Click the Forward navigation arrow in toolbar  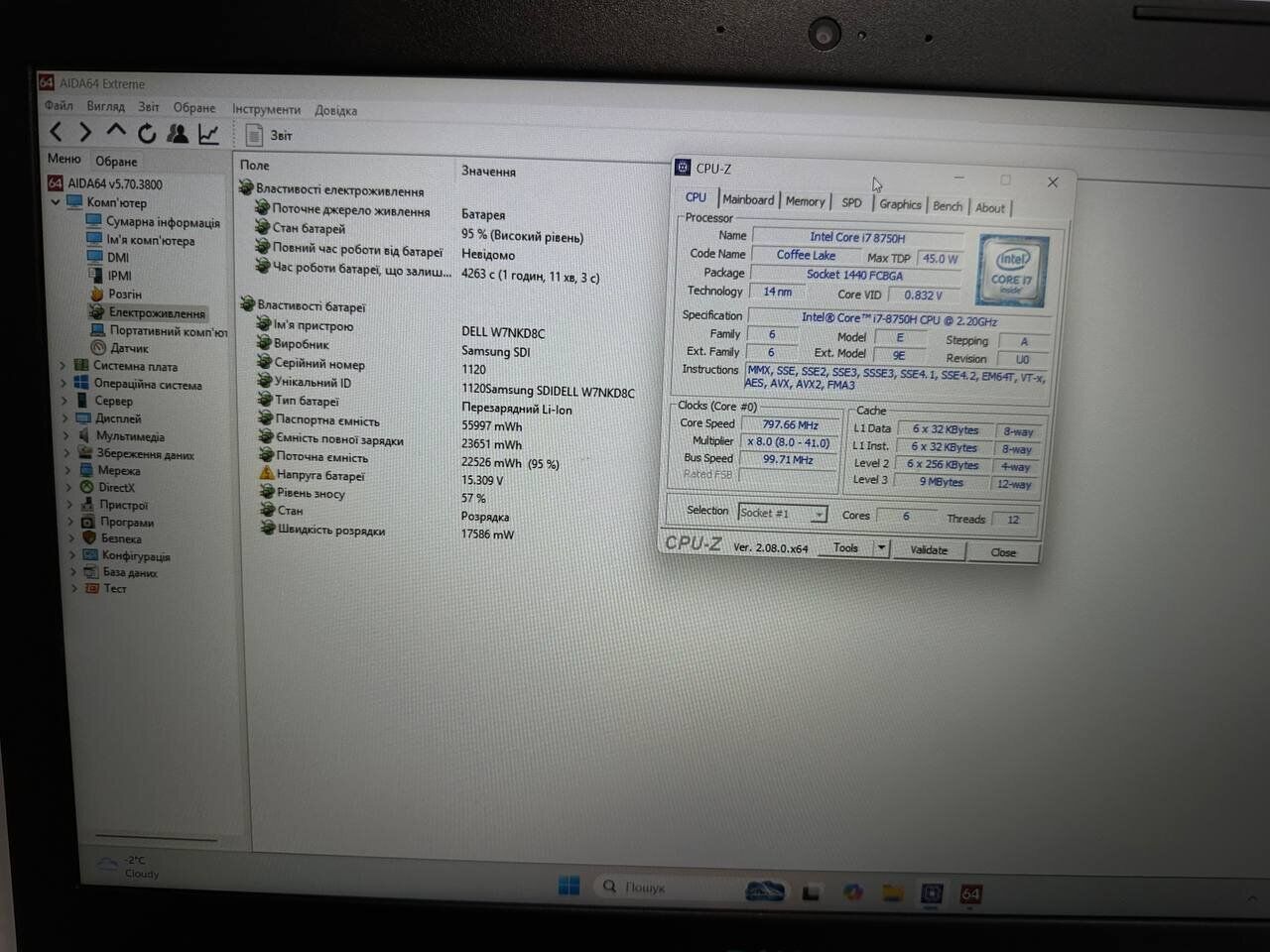(x=85, y=132)
